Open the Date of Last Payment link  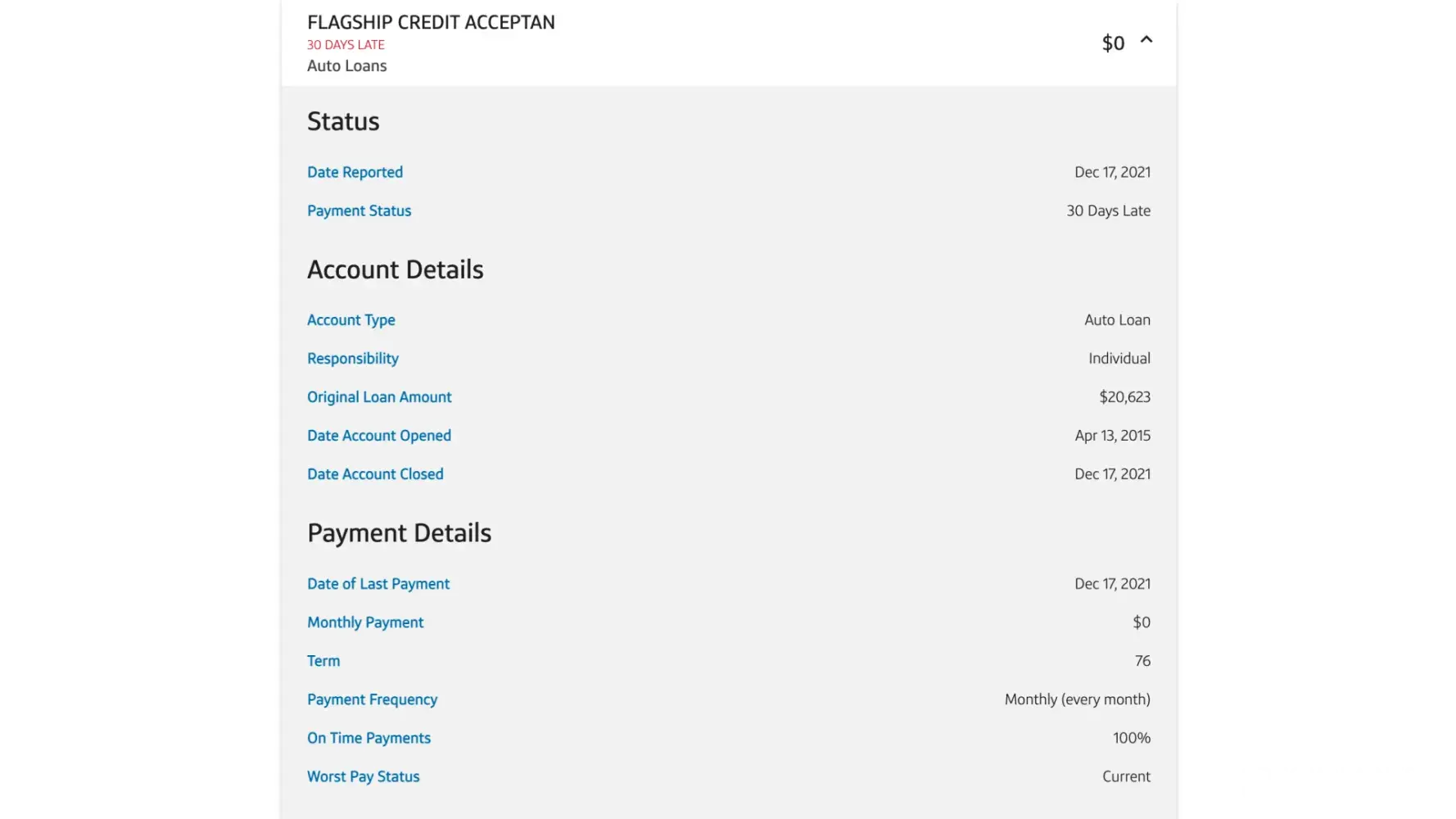(x=378, y=584)
